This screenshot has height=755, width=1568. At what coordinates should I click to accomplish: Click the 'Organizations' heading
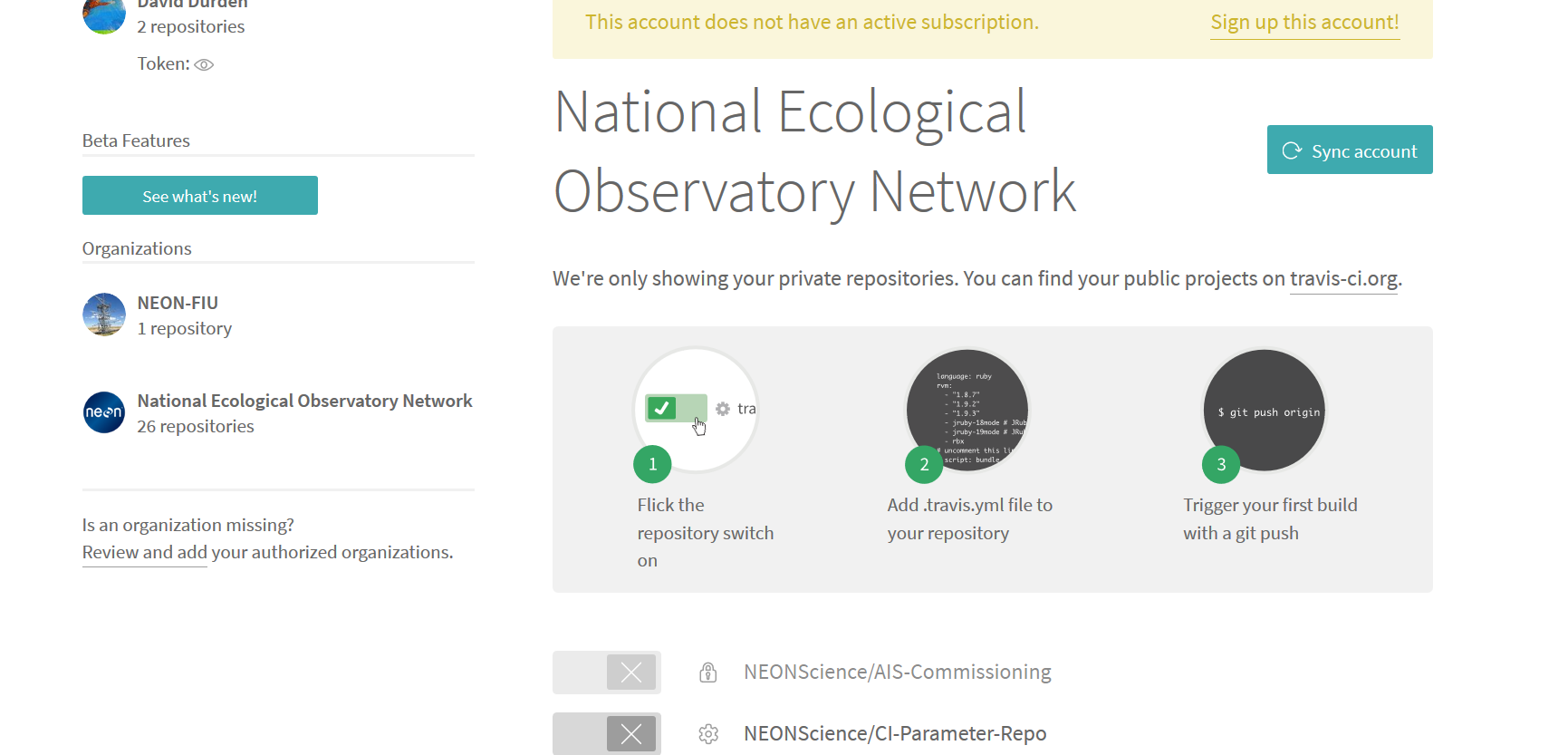click(x=137, y=248)
